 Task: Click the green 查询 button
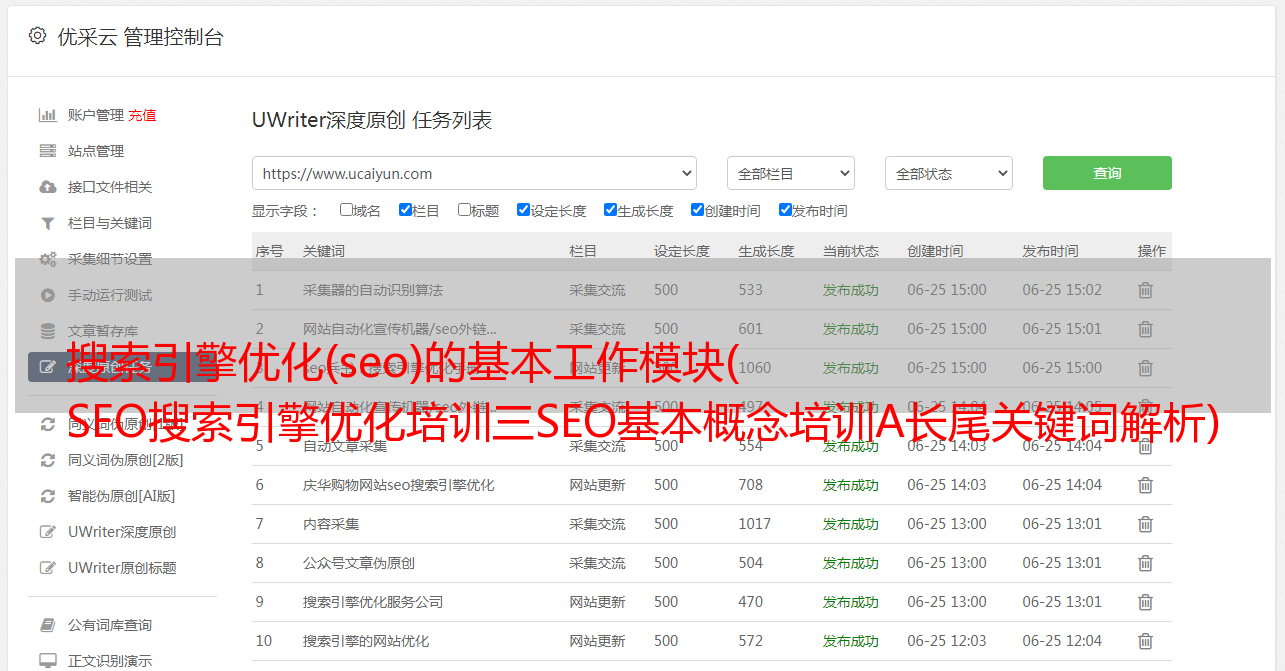1107,173
